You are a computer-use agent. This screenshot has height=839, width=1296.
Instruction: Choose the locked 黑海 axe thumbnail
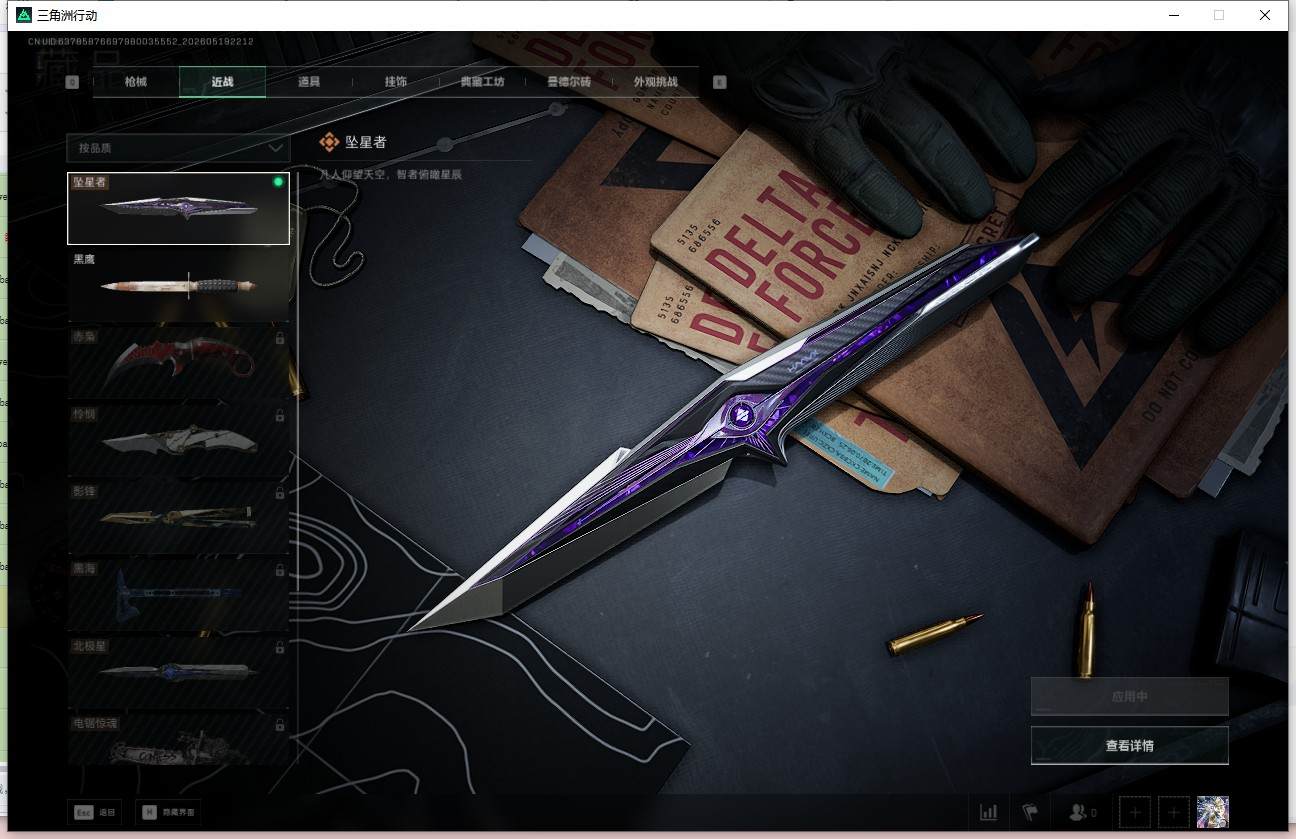pos(178,593)
